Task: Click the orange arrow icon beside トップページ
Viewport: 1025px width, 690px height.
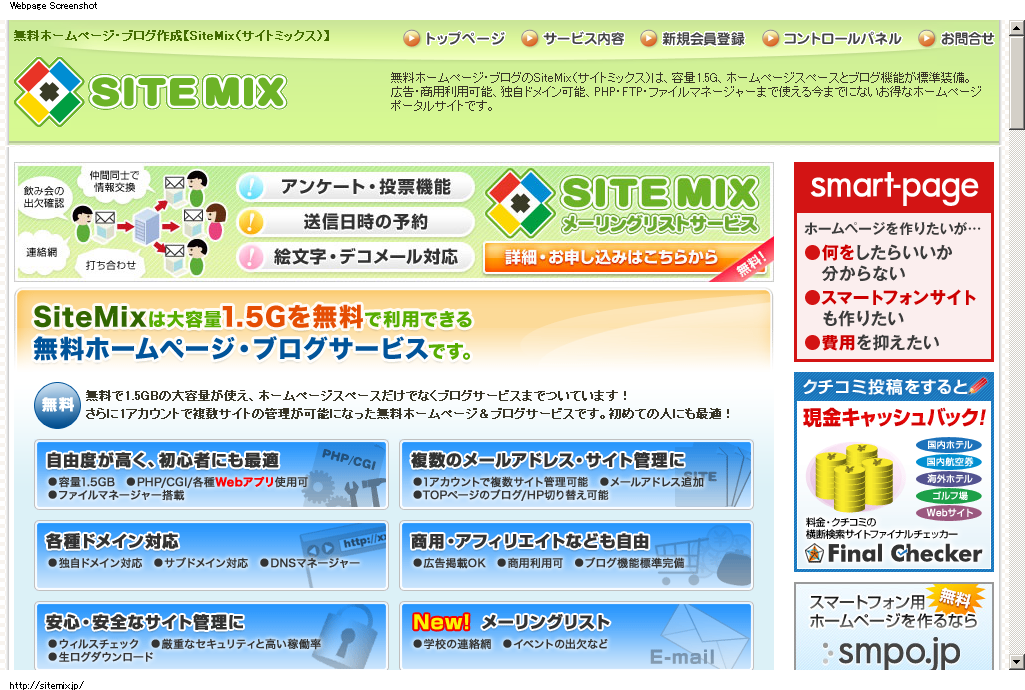Action: (x=412, y=39)
